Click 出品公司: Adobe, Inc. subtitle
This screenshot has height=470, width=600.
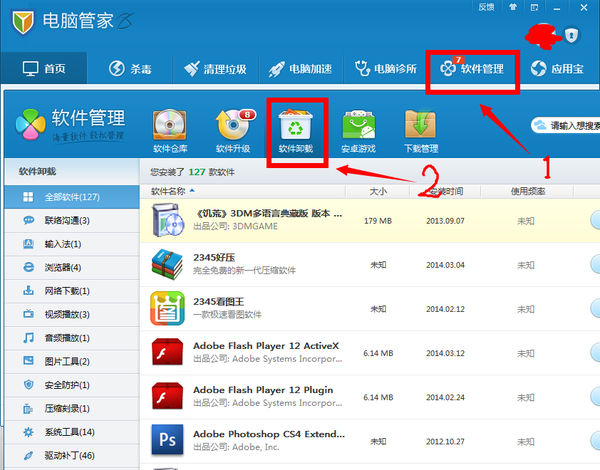pyautogui.click(x=236, y=447)
